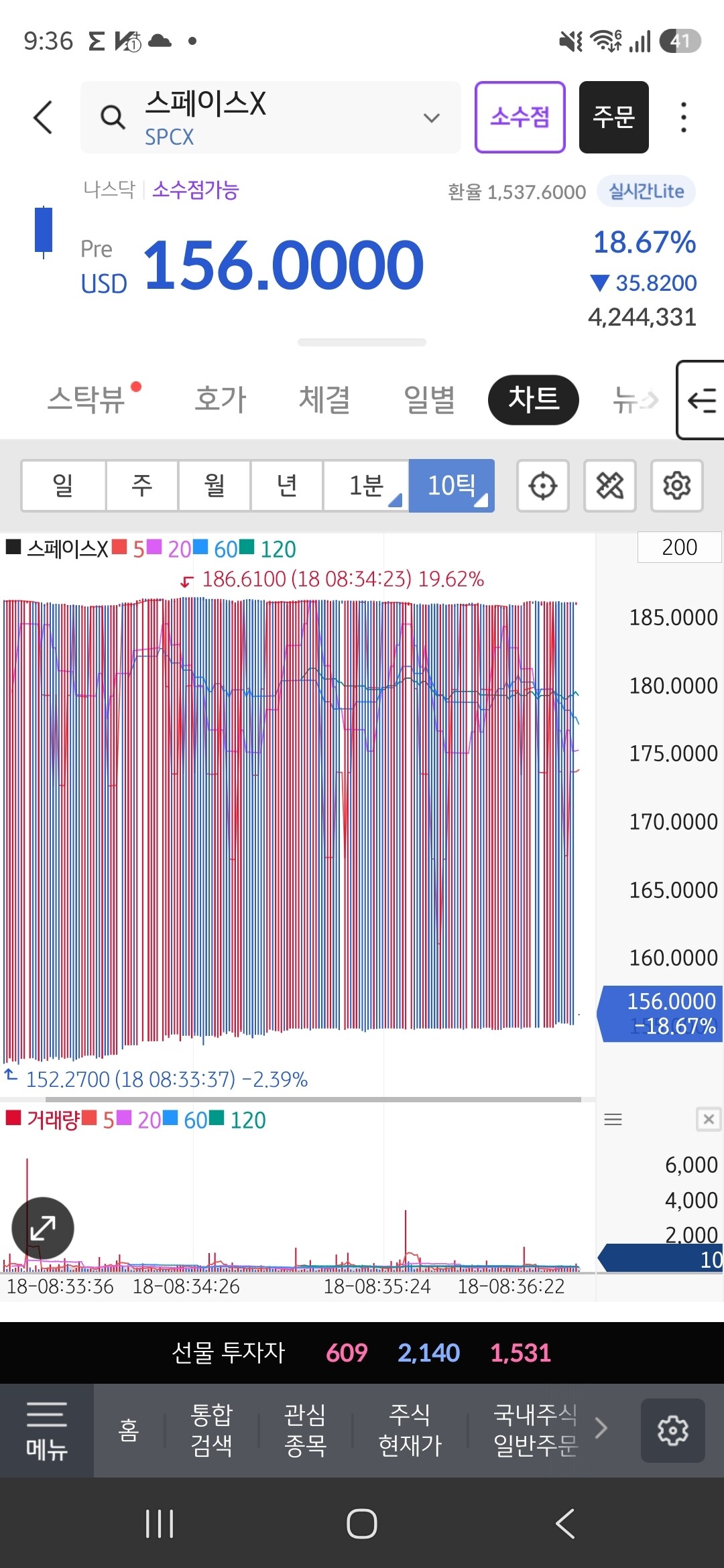Select the 일 daily chart period
The height and width of the screenshot is (1568, 724).
tap(63, 485)
